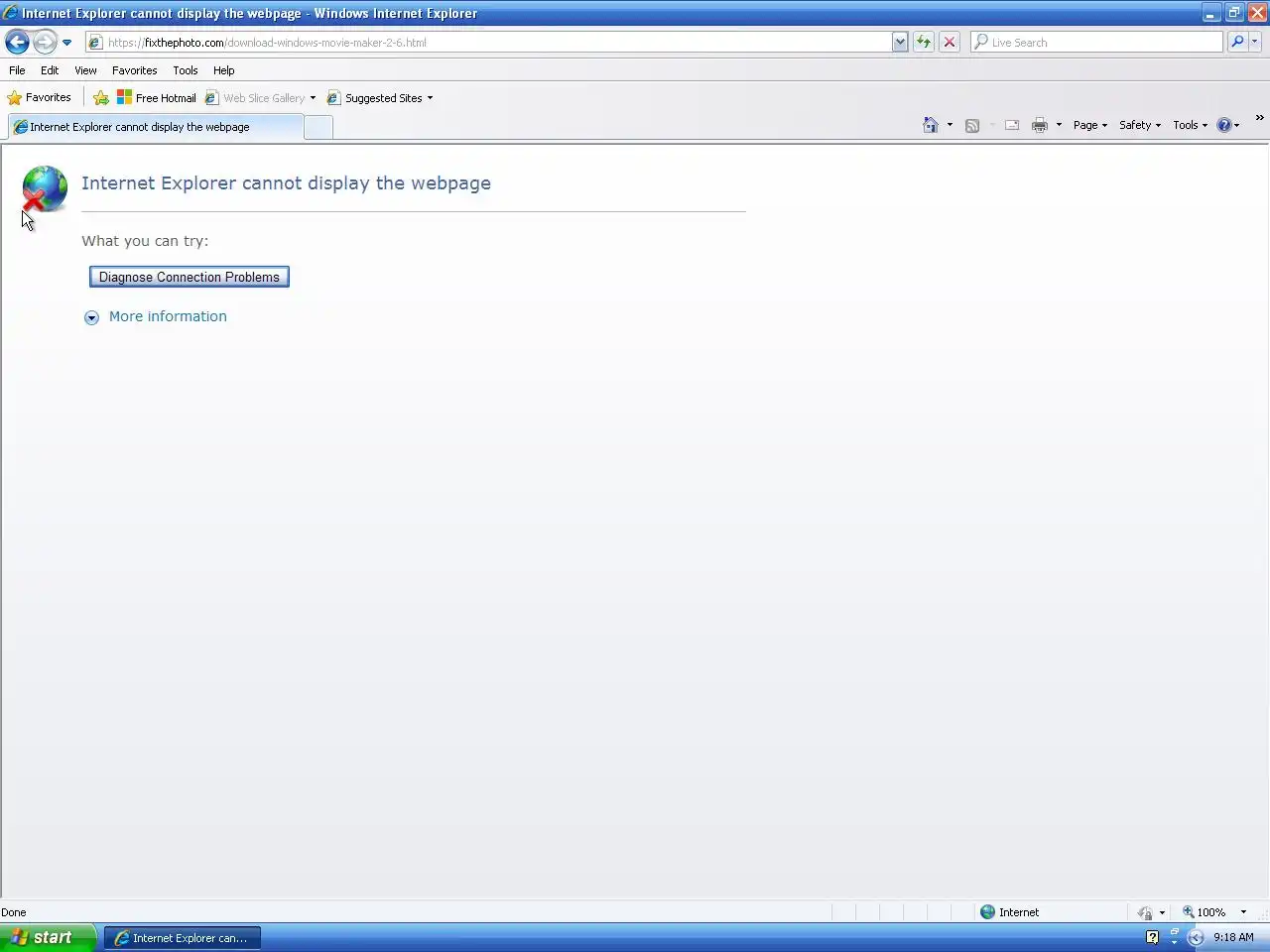
Task: Open the View menu
Action: (85, 70)
